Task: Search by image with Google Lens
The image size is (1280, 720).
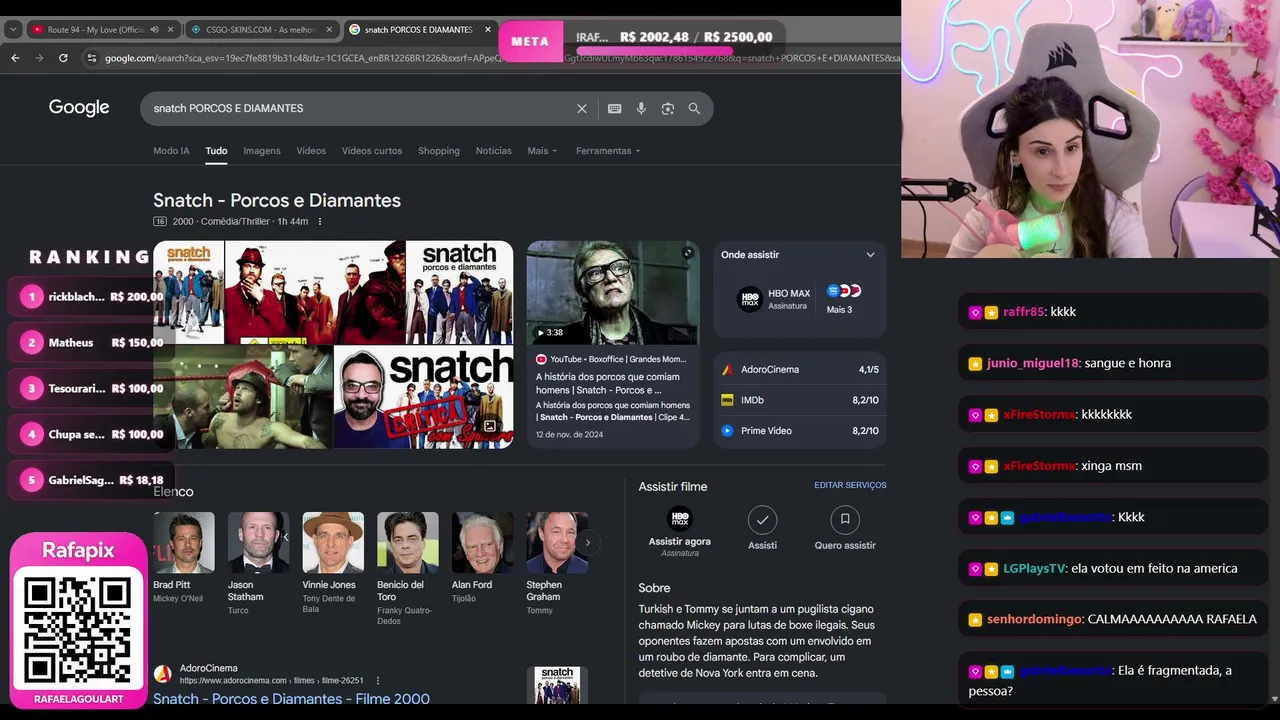Action: [x=668, y=109]
